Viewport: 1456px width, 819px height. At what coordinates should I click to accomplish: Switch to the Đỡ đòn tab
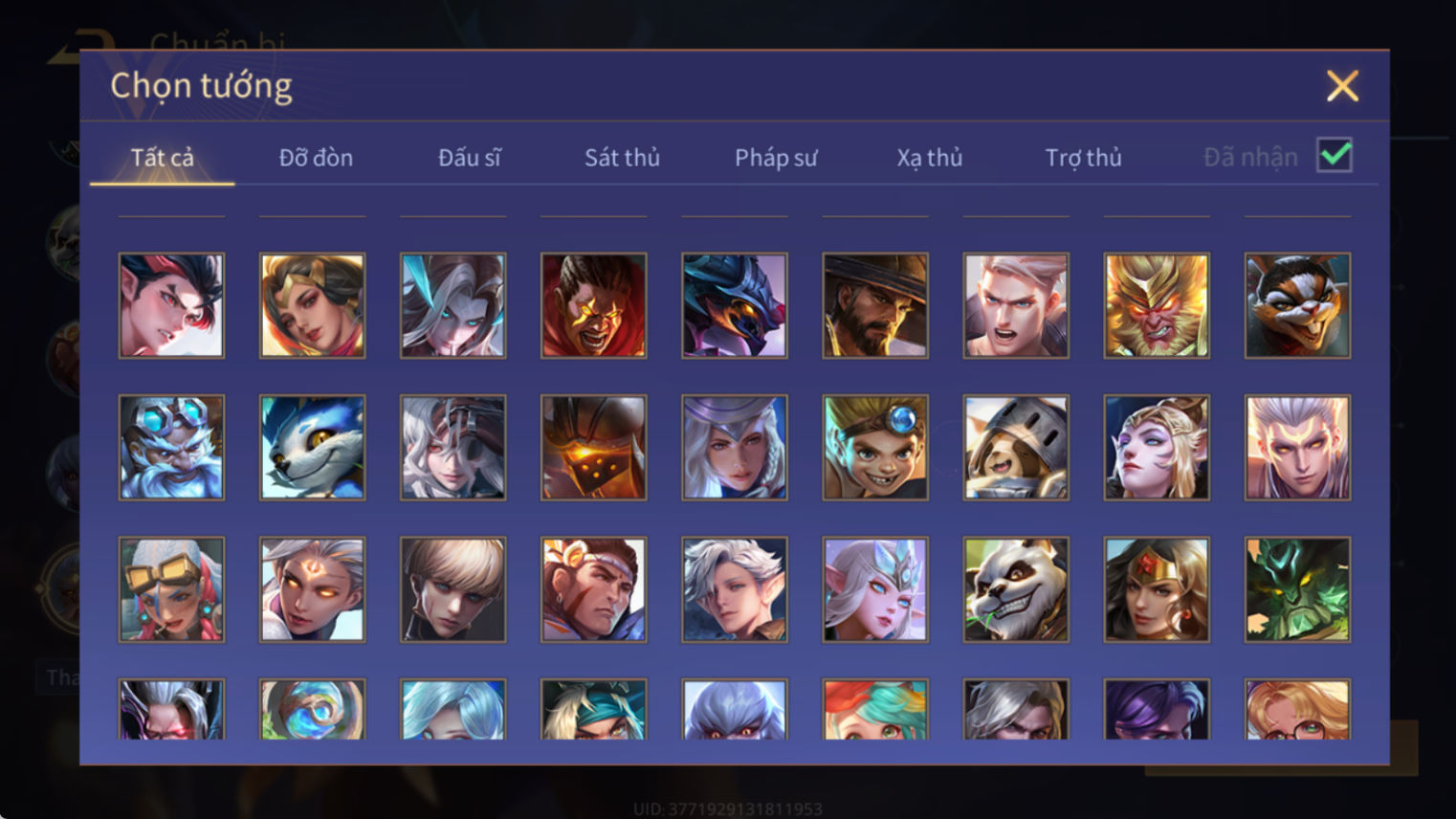point(316,157)
